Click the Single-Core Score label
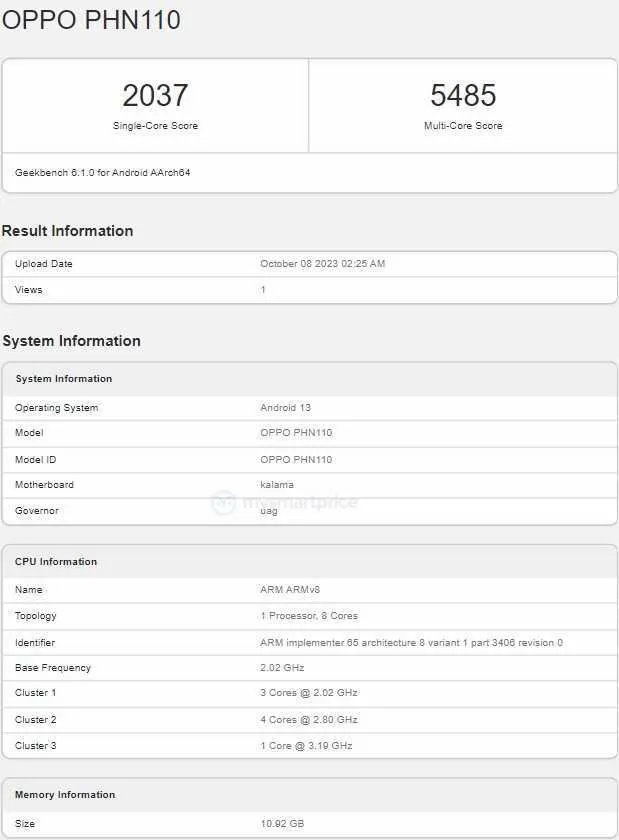The height and width of the screenshot is (840, 619). point(155,125)
